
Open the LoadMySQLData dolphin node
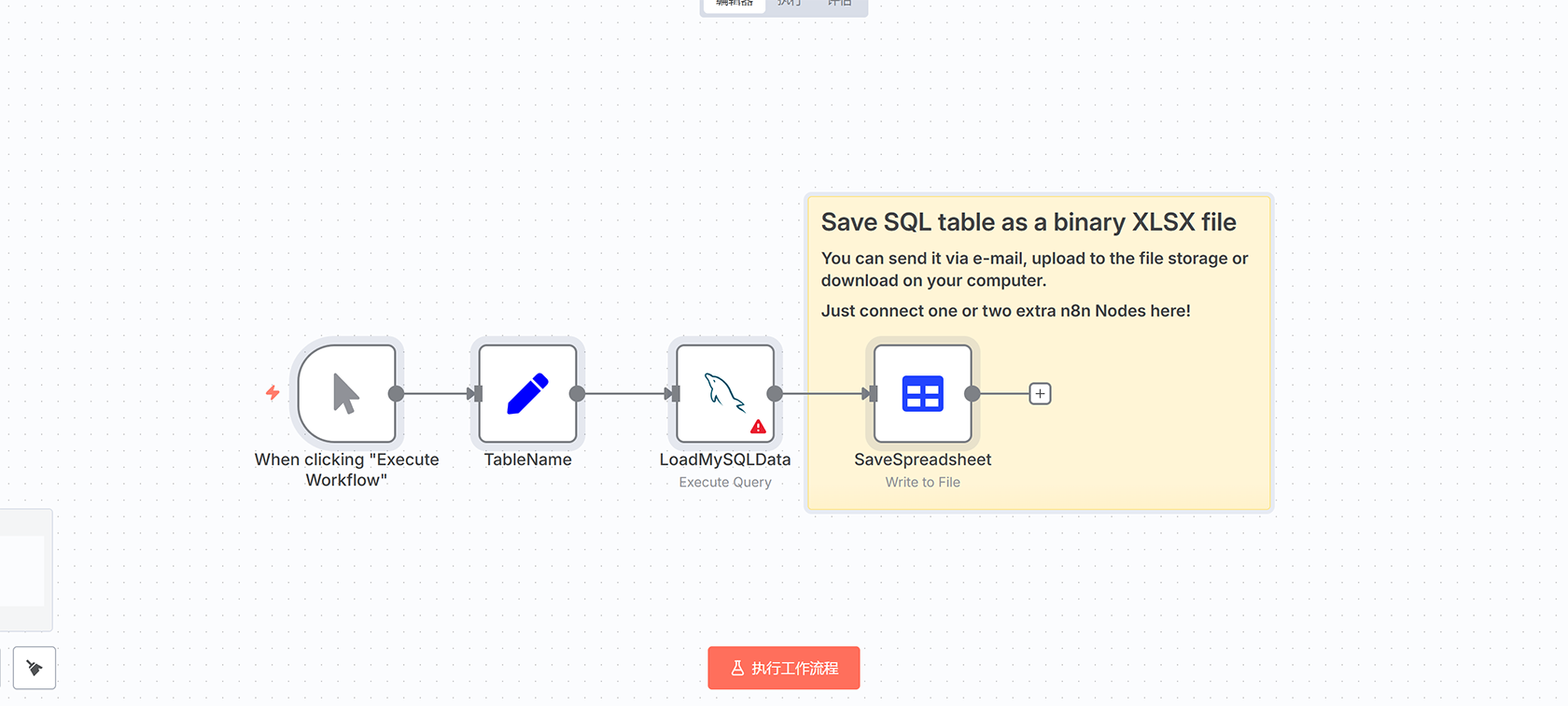tap(723, 391)
